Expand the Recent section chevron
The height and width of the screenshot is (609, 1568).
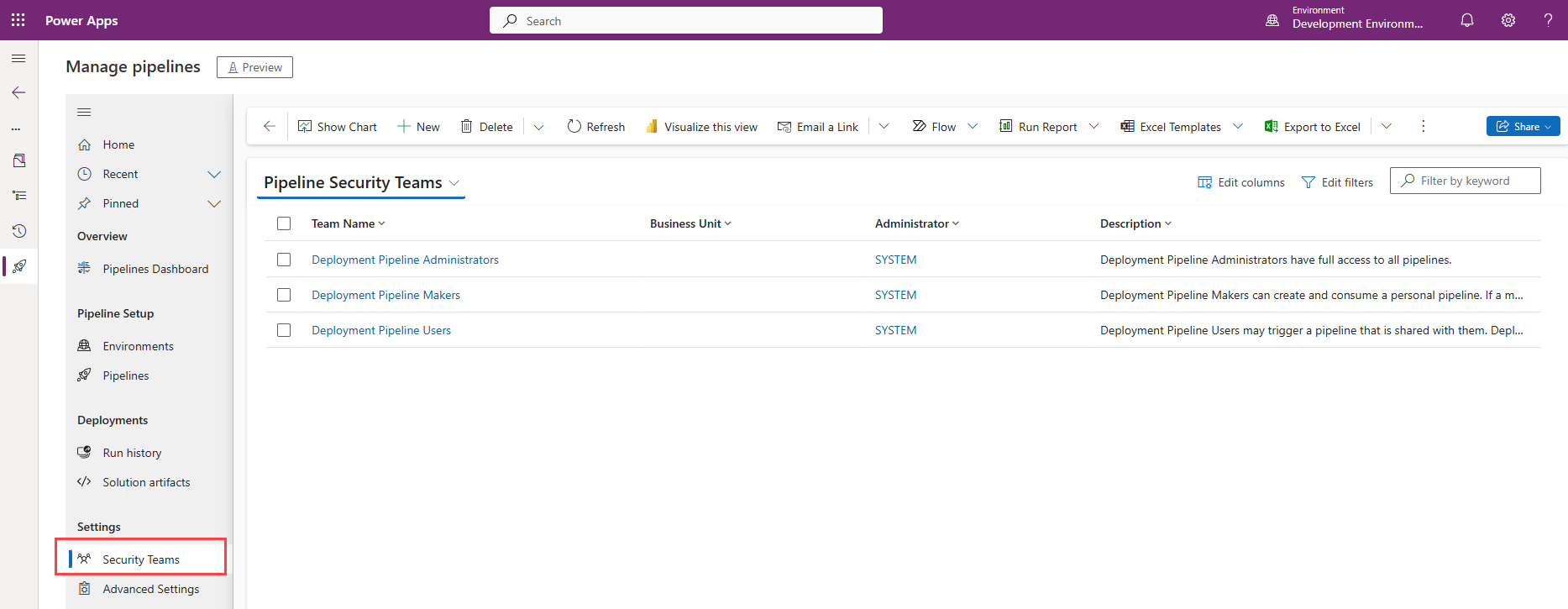[x=214, y=174]
